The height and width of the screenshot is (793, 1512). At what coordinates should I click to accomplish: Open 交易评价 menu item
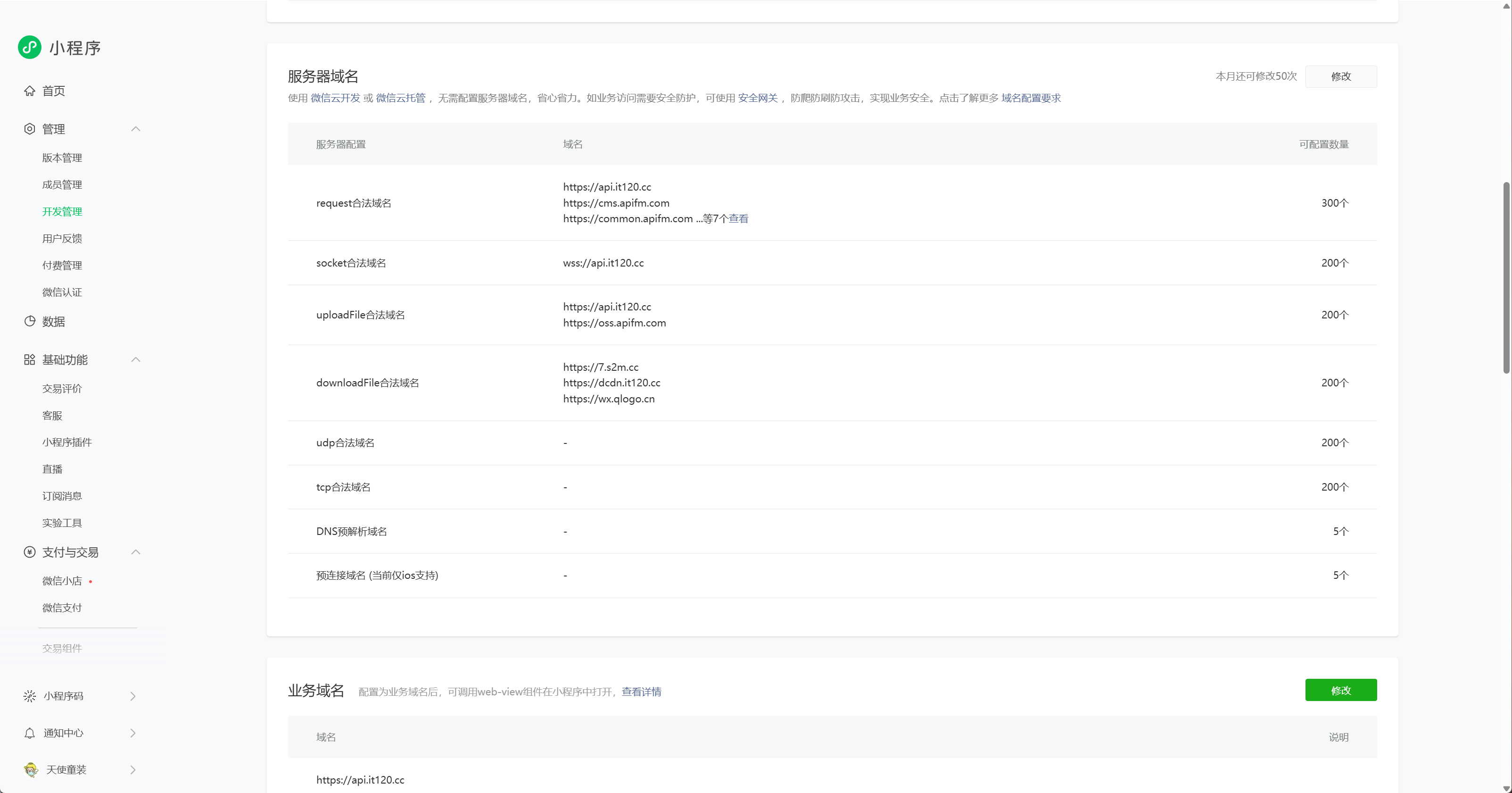pos(62,388)
